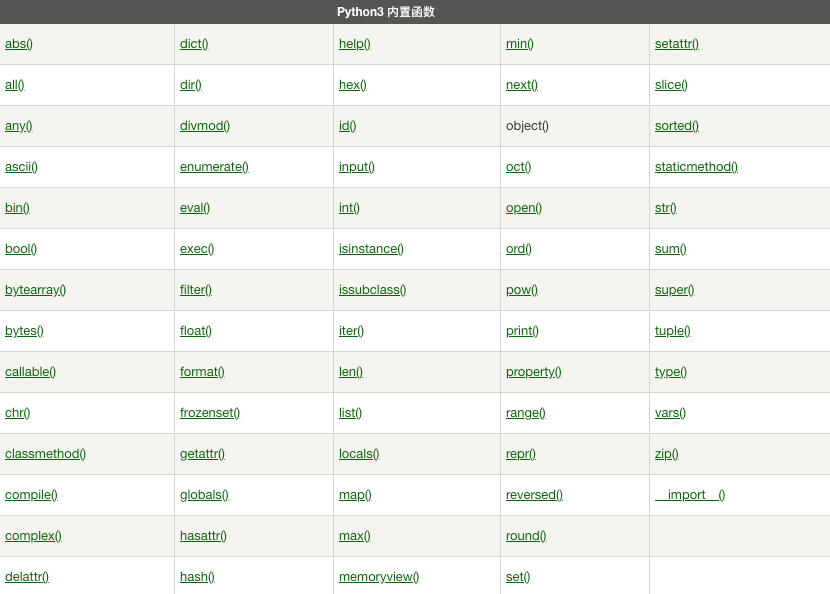830x594 pixels.
Task: Click the staticmethod() link
Action: tap(696, 167)
